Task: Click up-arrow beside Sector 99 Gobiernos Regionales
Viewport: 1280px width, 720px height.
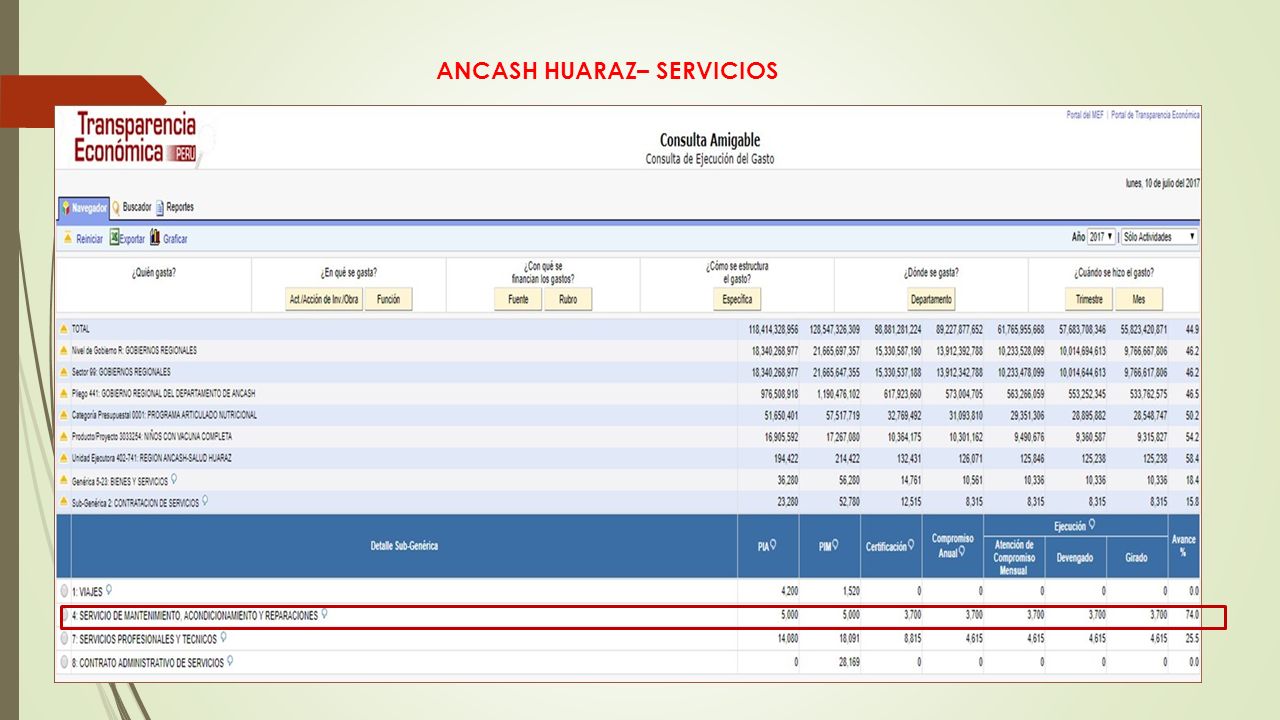Action: [64, 372]
